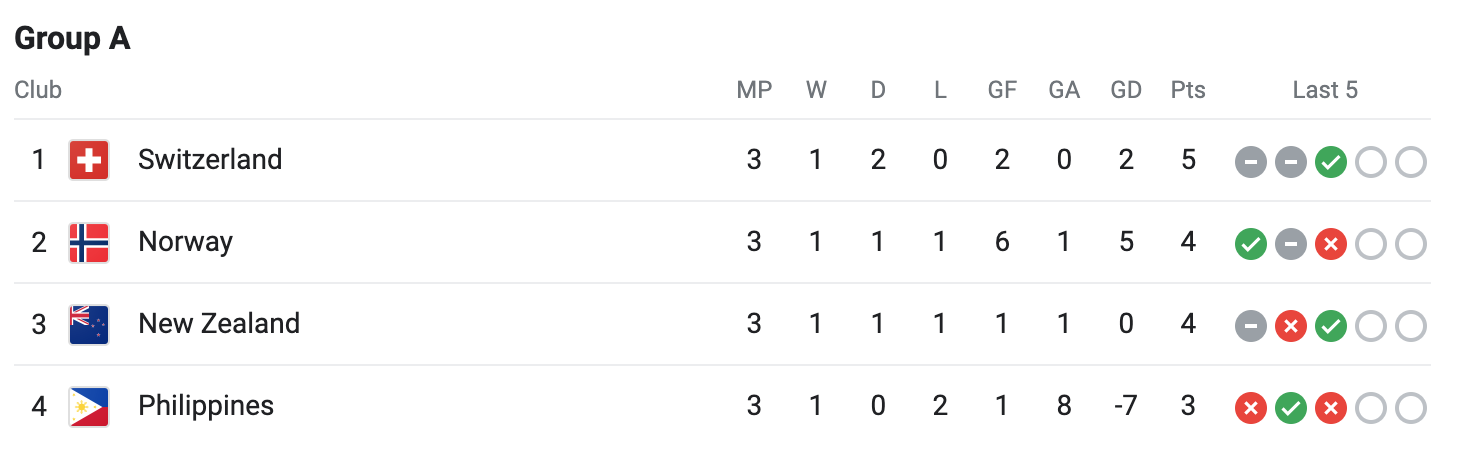
Task: Click the Last 5 column header
Action: point(1325,90)
